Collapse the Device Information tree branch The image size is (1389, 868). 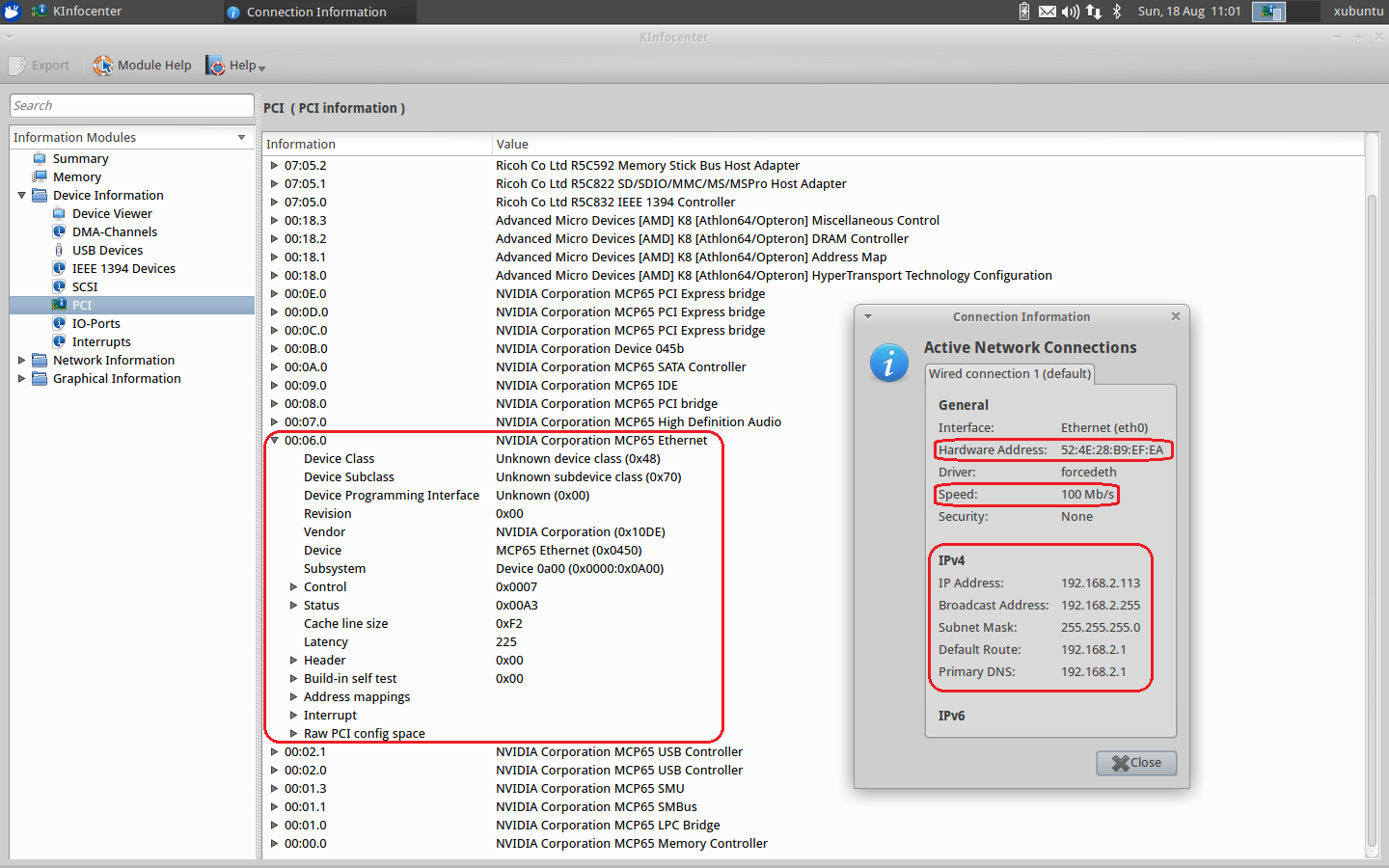tap(21, 195)
